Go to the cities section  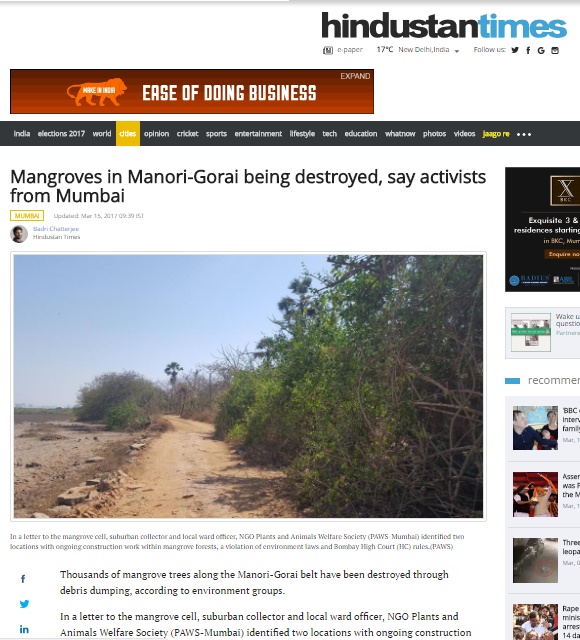point(128,133)
